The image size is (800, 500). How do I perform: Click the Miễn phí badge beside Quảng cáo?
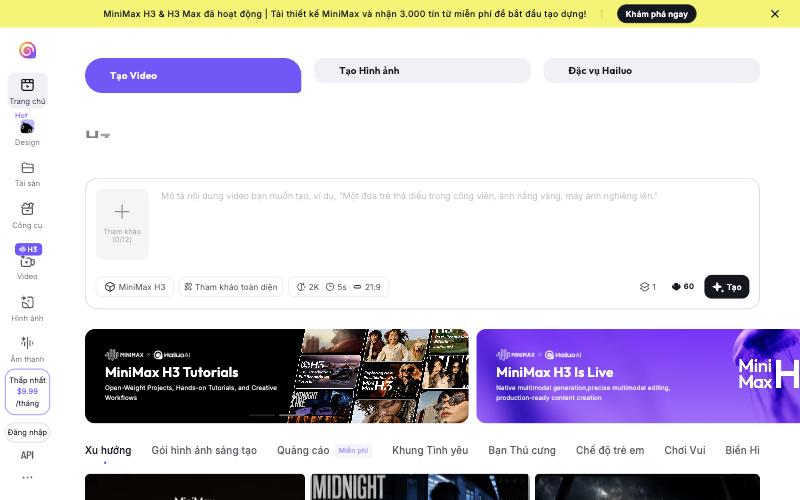353,451
